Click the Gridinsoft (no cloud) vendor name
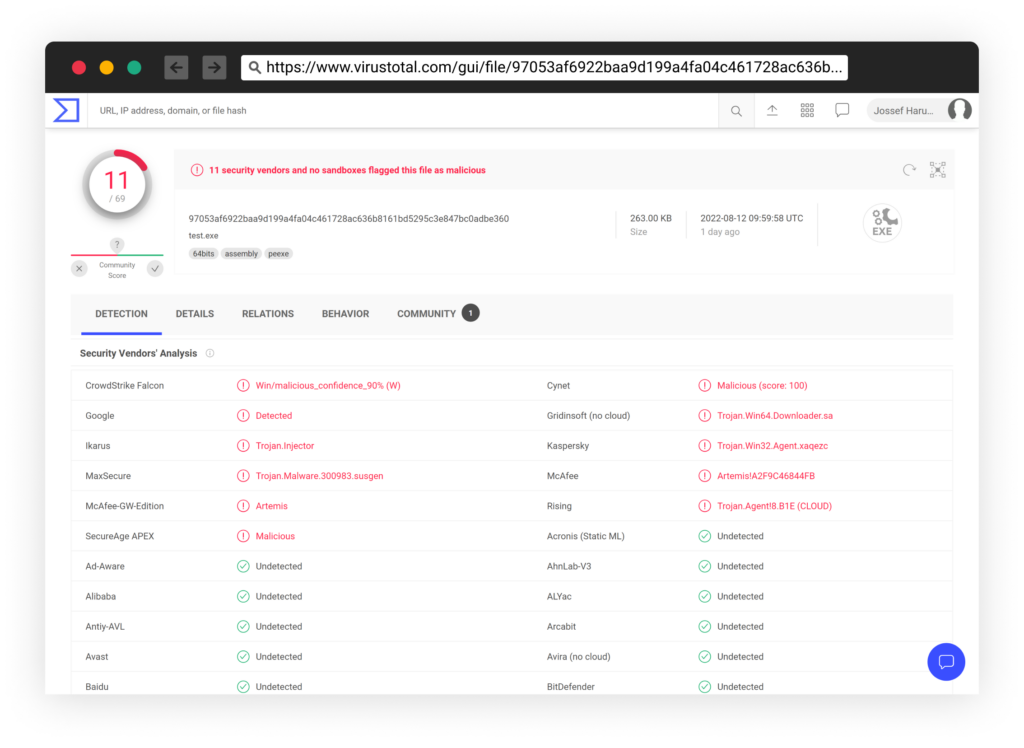Viewport: 1024px width, 748px height. coord(588,415)
